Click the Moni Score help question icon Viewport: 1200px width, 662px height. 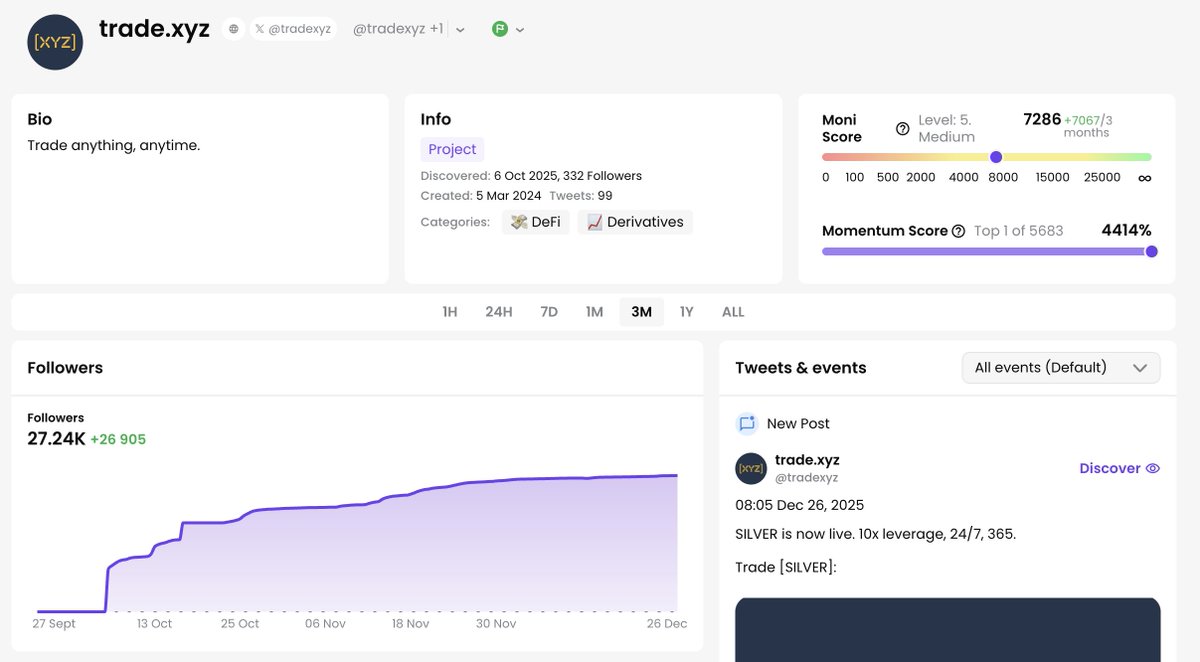(x=902, y=128)
